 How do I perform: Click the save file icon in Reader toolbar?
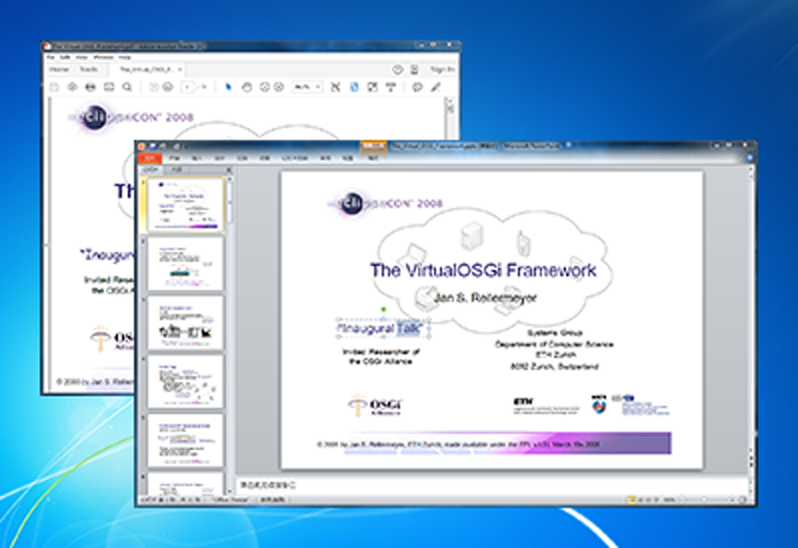(x=54, y=87)
